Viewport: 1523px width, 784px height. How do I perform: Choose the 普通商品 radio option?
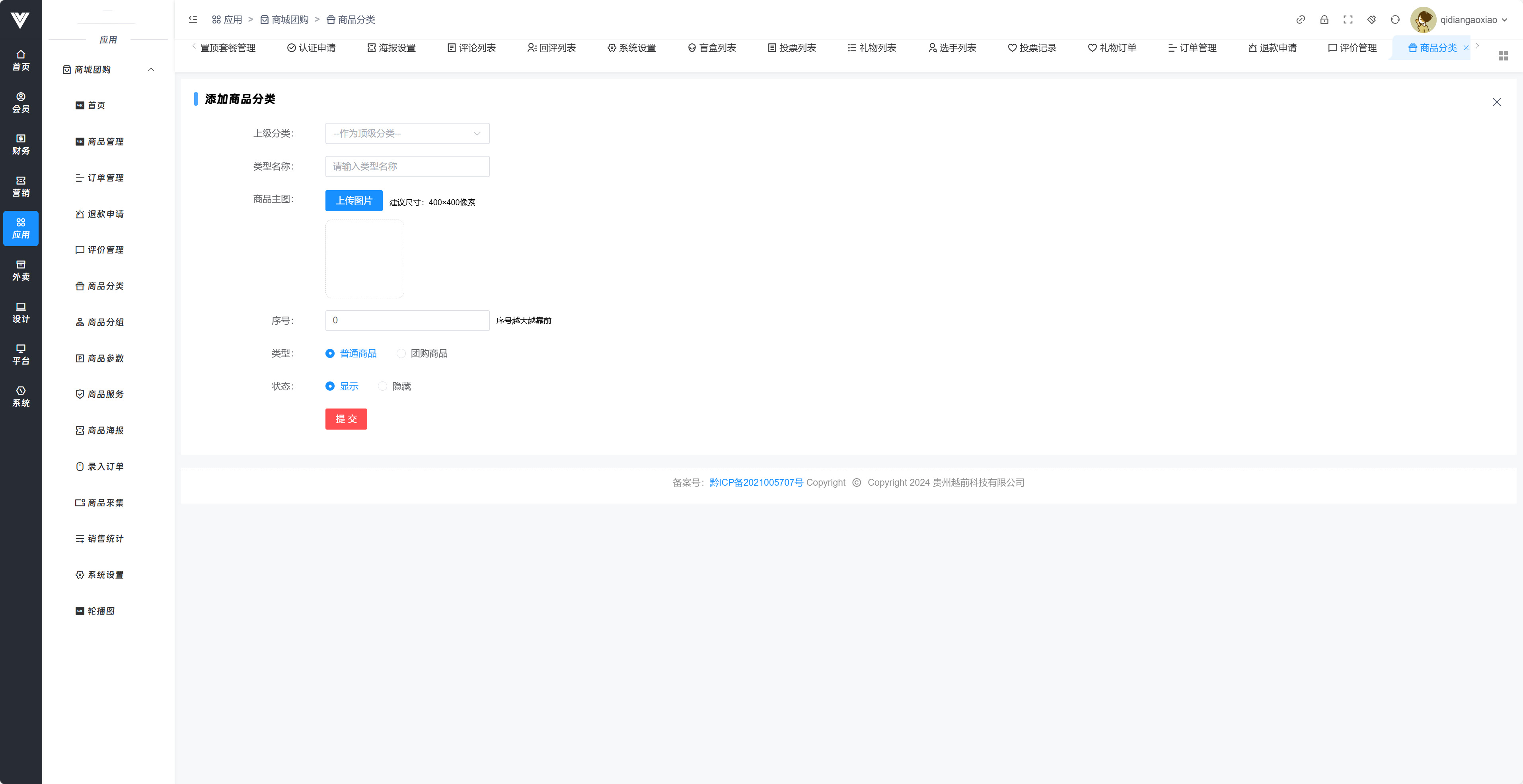(x=330, y=354)
